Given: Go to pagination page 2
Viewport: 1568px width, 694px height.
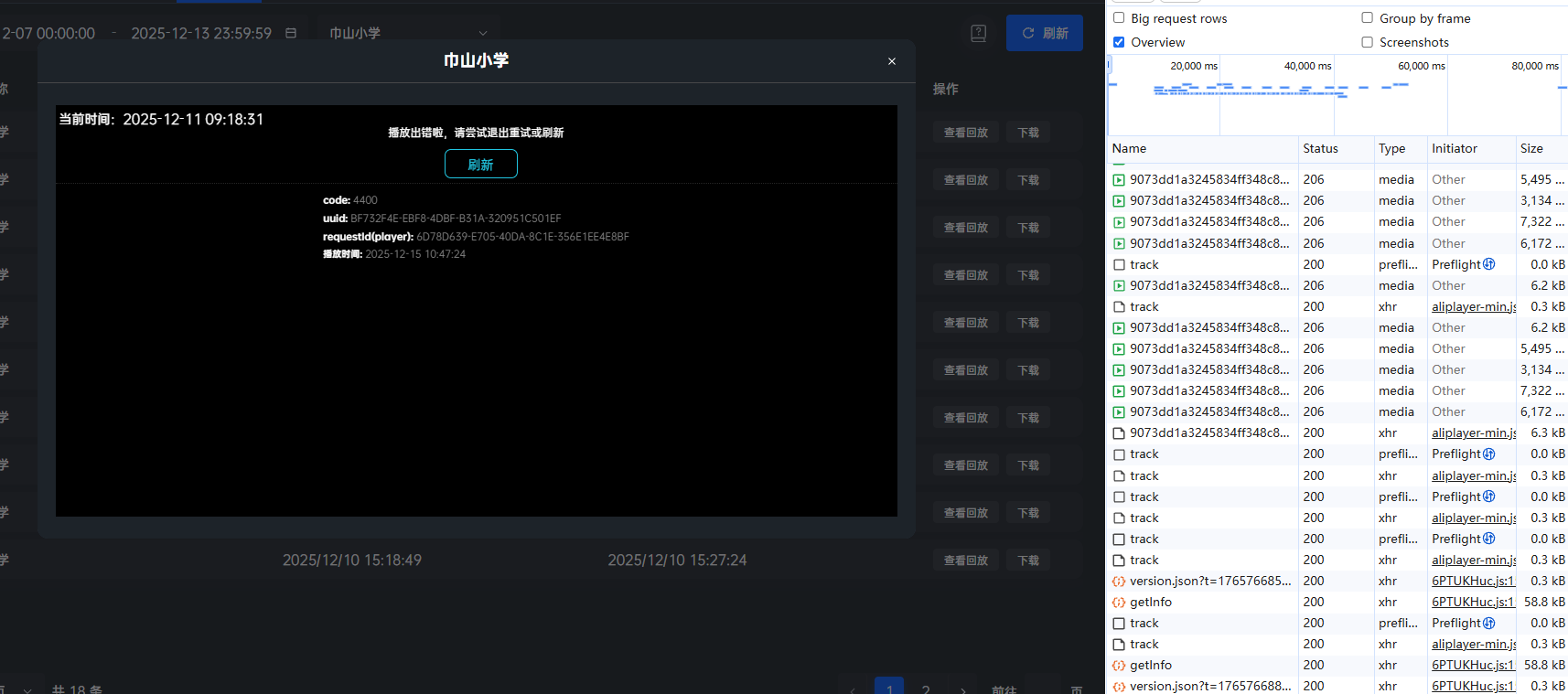Looking at the screenshot, I should coord(926,689).
